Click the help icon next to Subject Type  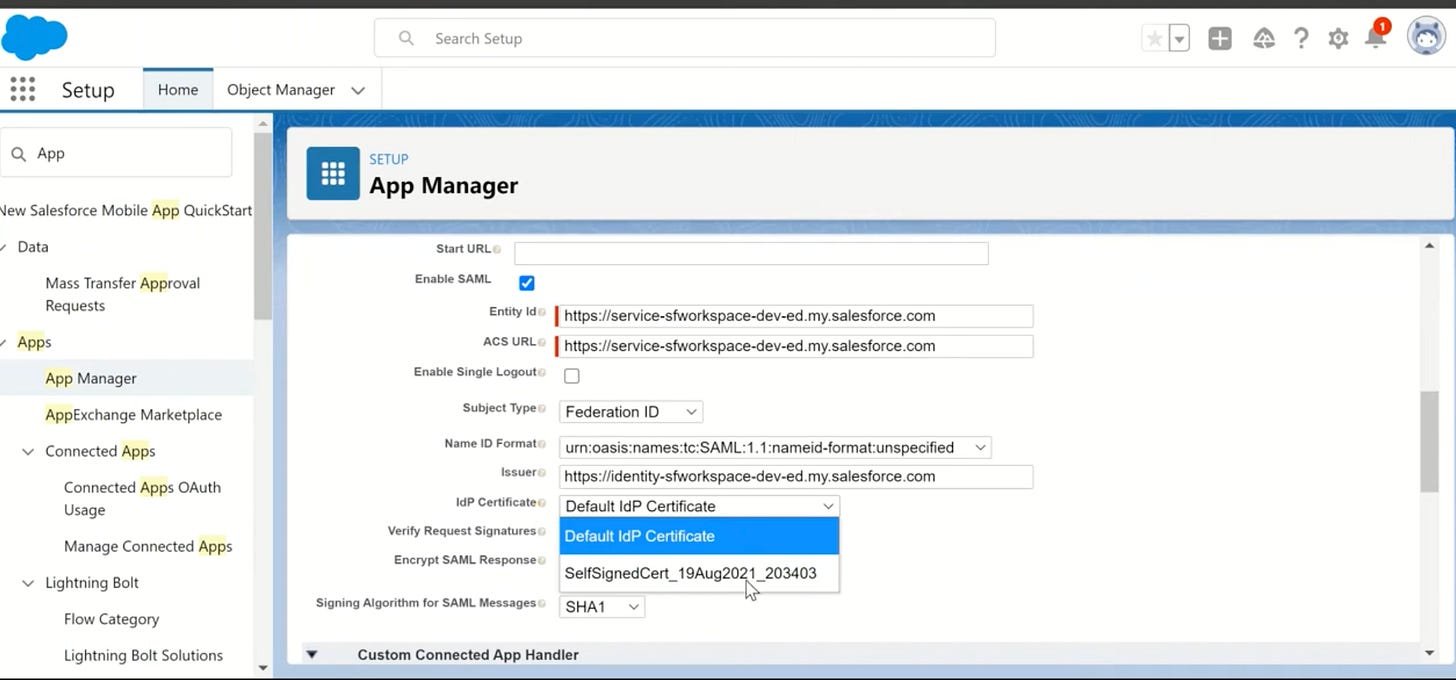click(542, 408)
